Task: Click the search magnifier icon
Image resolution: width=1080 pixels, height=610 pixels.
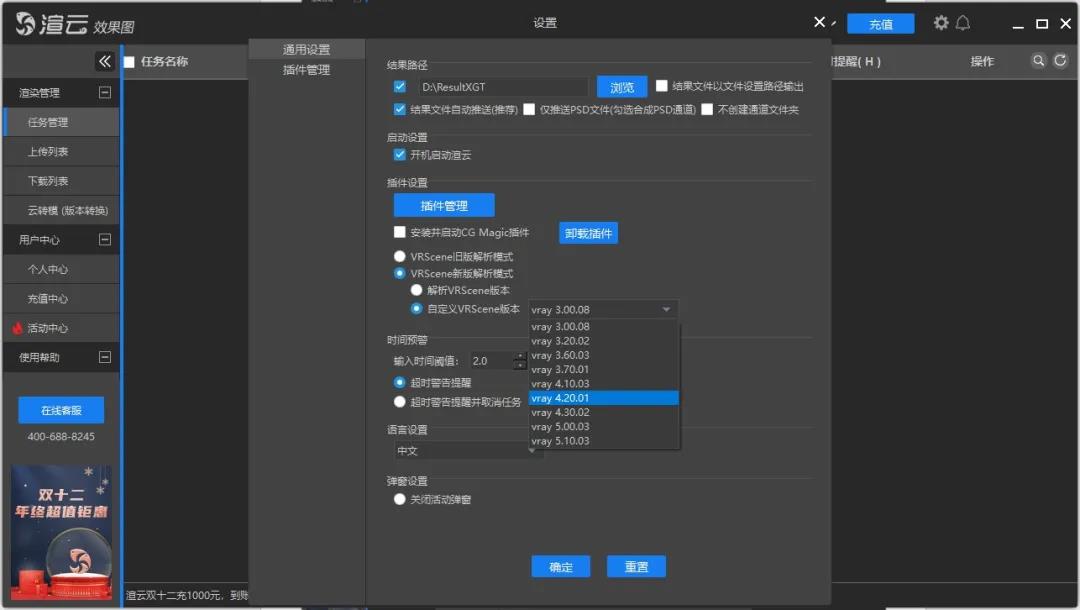Action: coord(1039,61)
